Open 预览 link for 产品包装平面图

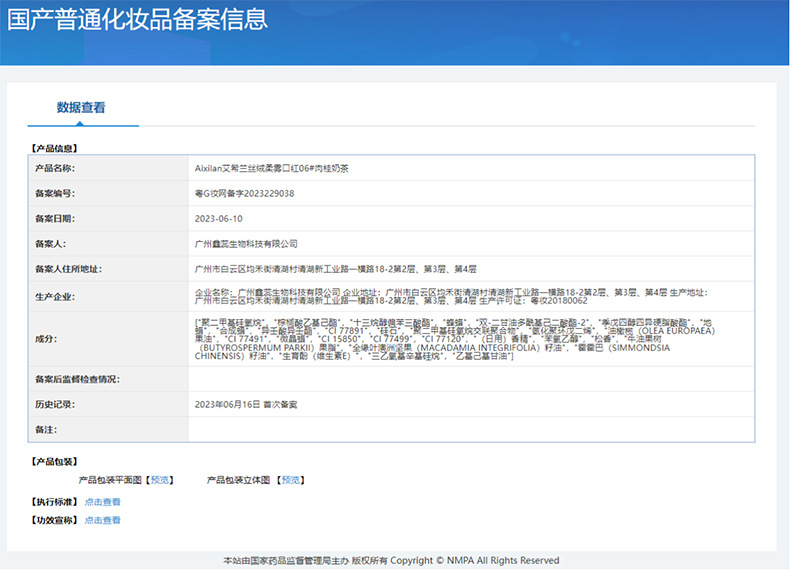160,480
